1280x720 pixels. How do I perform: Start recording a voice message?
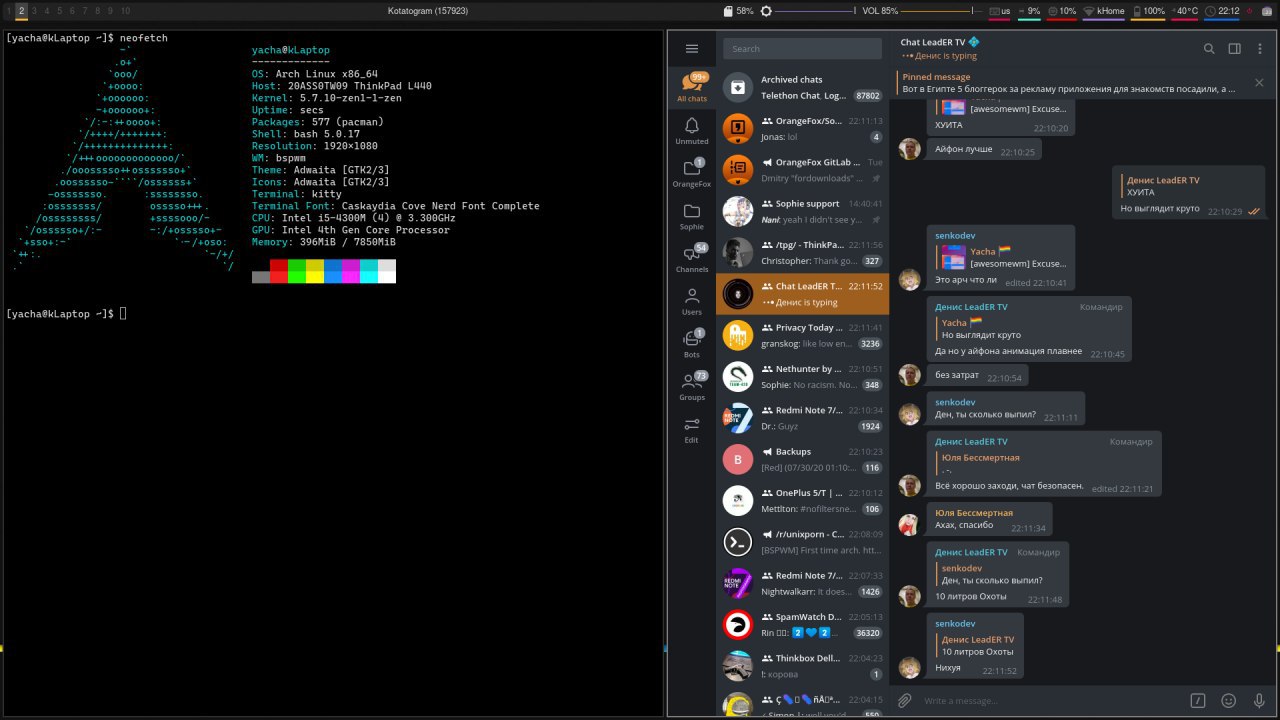tap(1259, 700)
